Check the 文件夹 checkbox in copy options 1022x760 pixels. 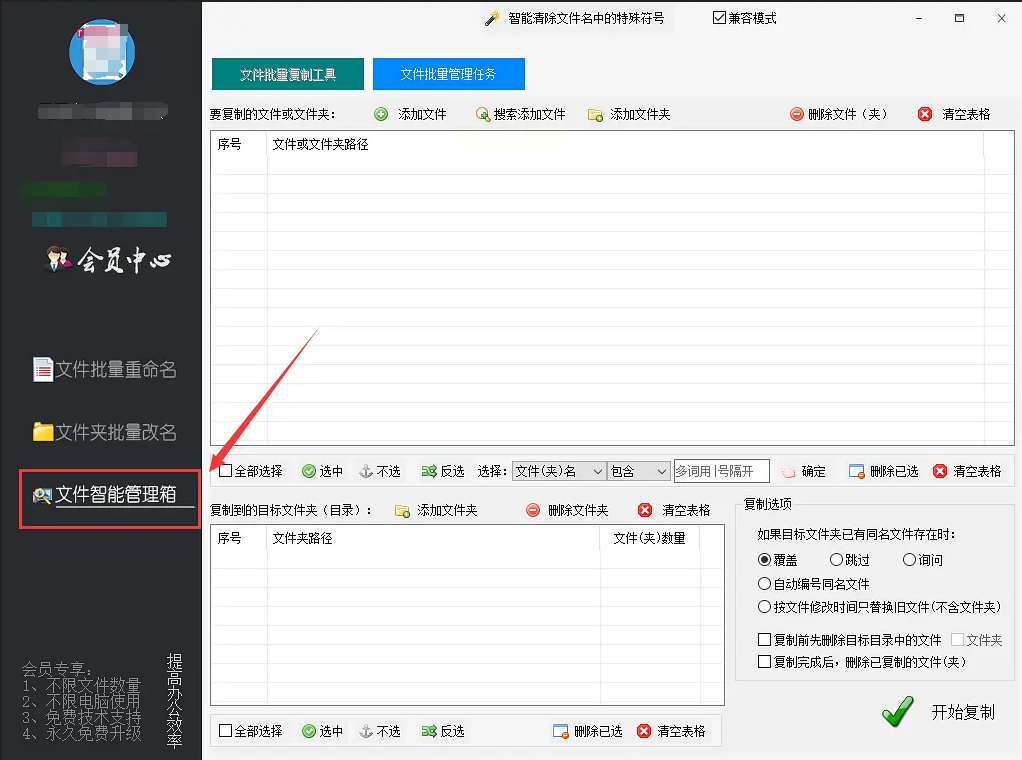pos(957,639)
